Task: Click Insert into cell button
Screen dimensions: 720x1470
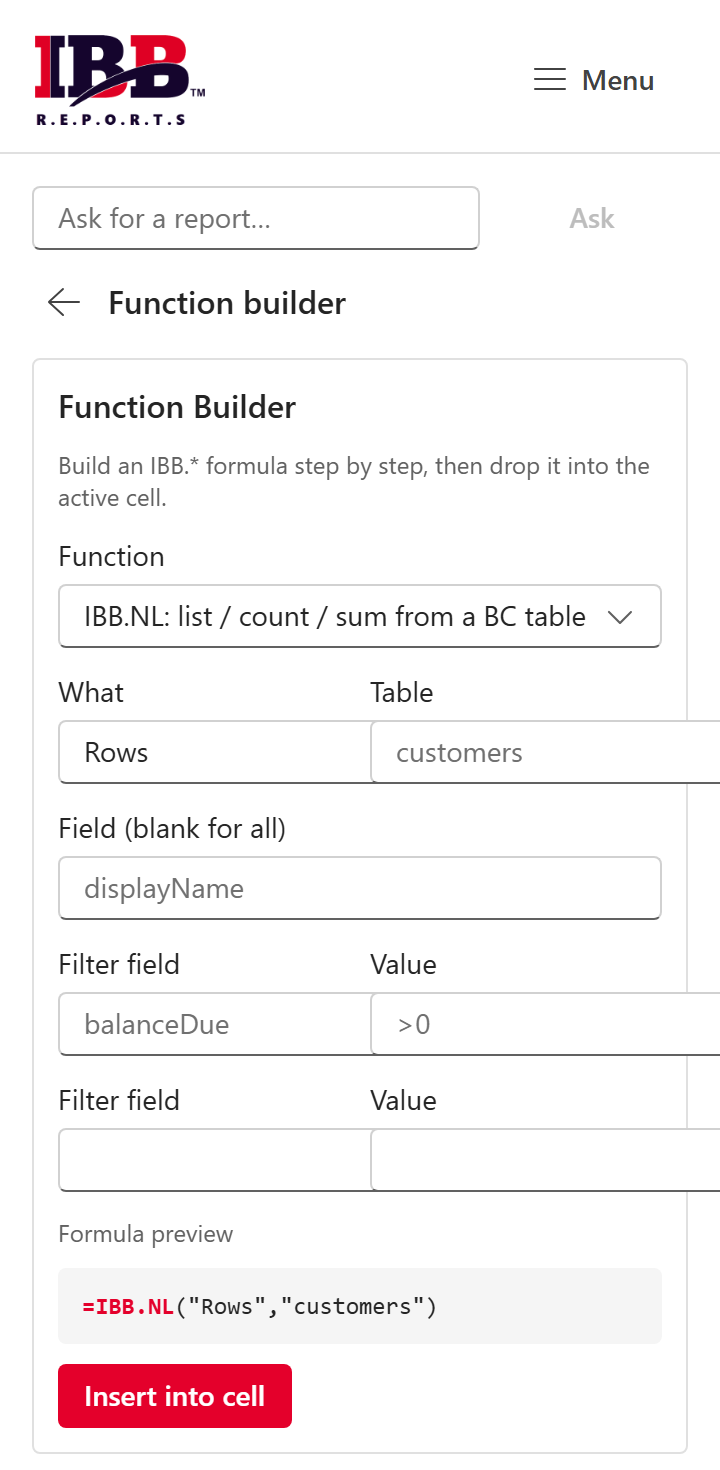Action: click(175, 1396)
